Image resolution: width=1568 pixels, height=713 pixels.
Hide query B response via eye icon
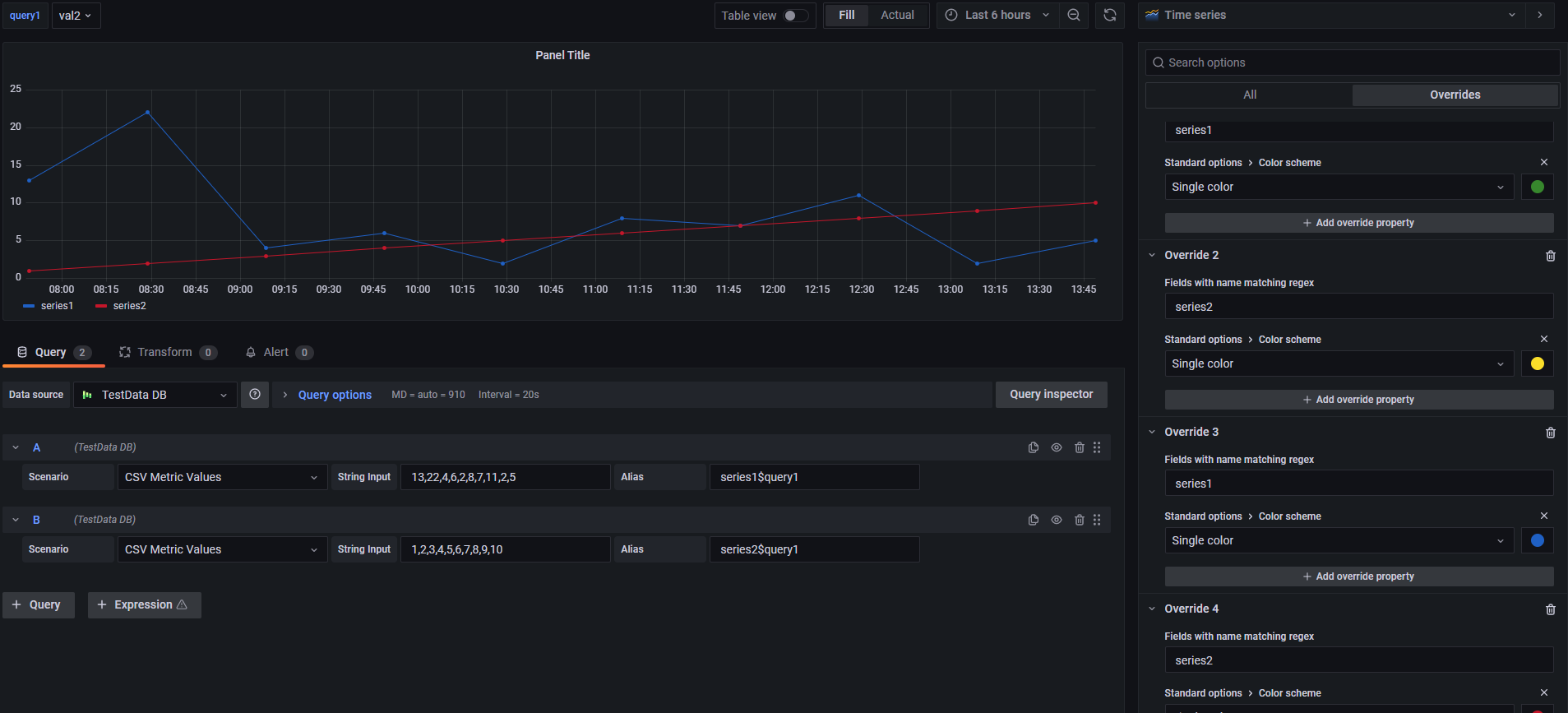pos(1057,520)
